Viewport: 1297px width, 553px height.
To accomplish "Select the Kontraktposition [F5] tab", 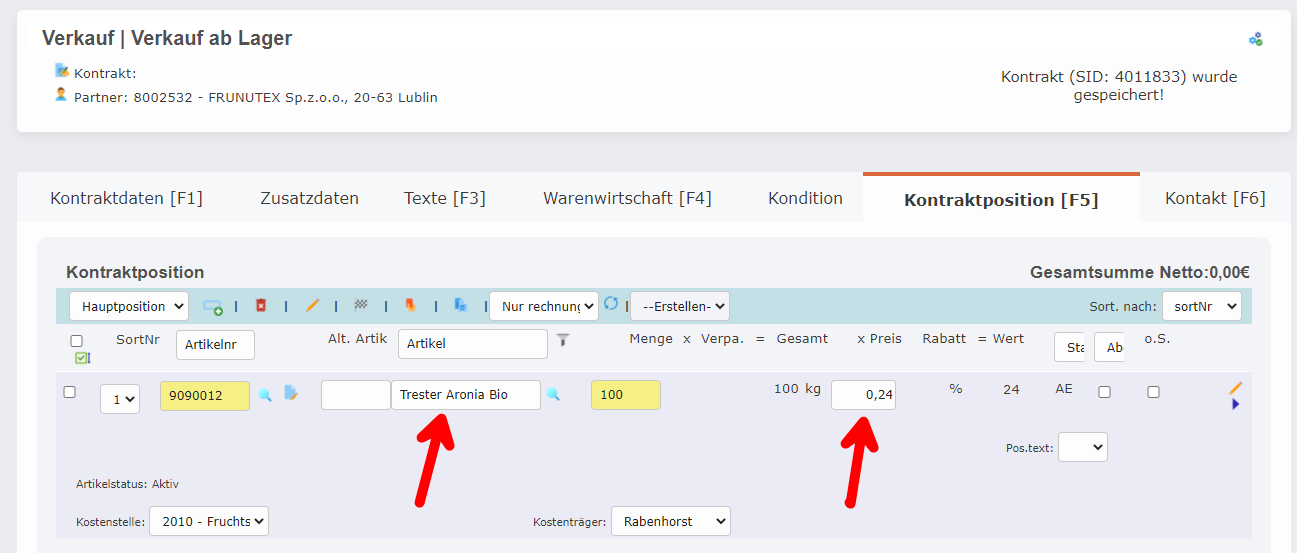I will point(1001,199).
